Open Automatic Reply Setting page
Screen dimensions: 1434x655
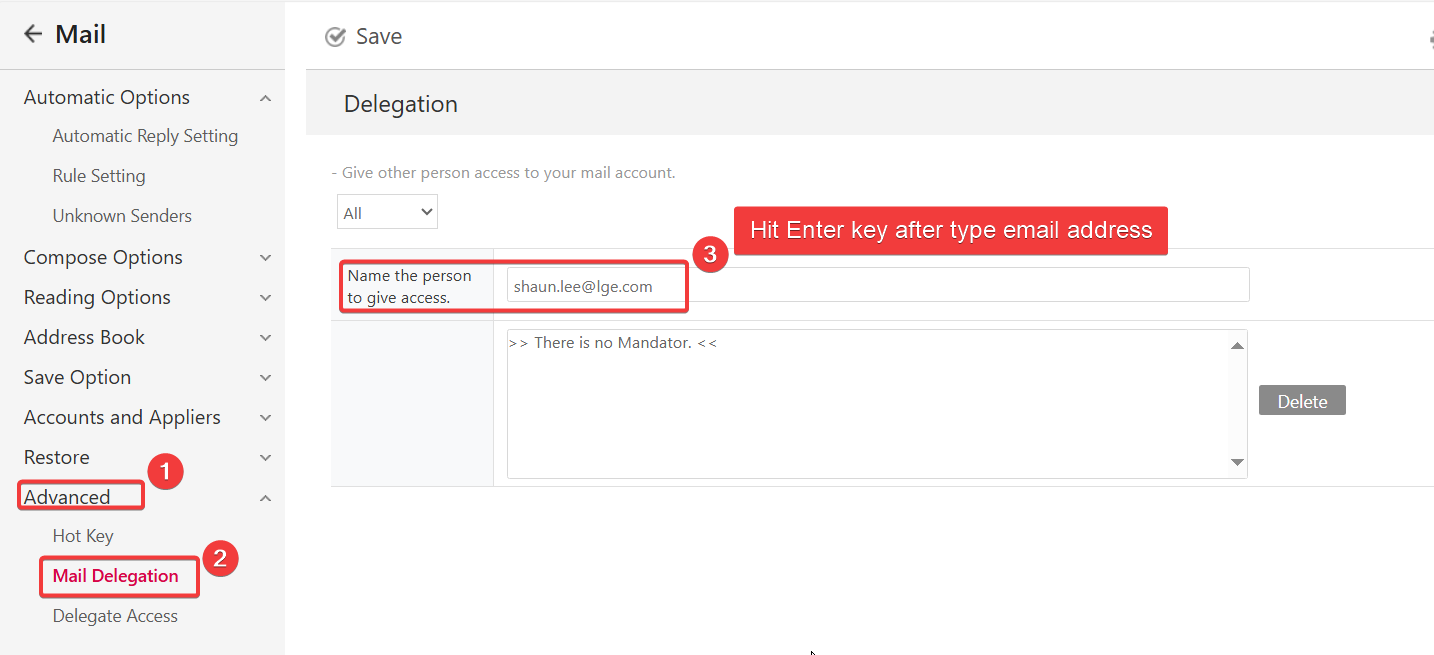(145, 136)
